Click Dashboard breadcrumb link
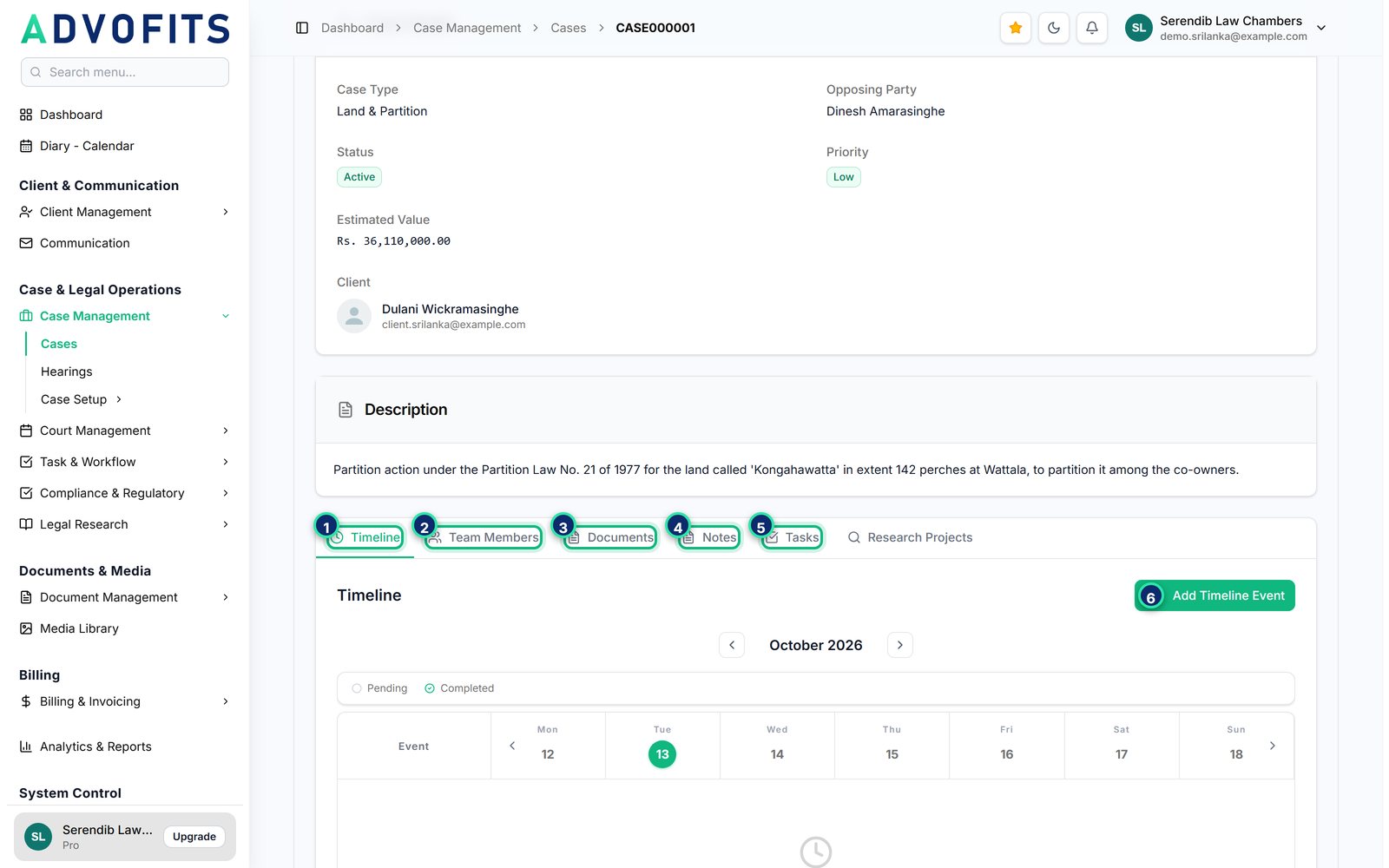1389x868 pixels. click(x=352, y=28)
